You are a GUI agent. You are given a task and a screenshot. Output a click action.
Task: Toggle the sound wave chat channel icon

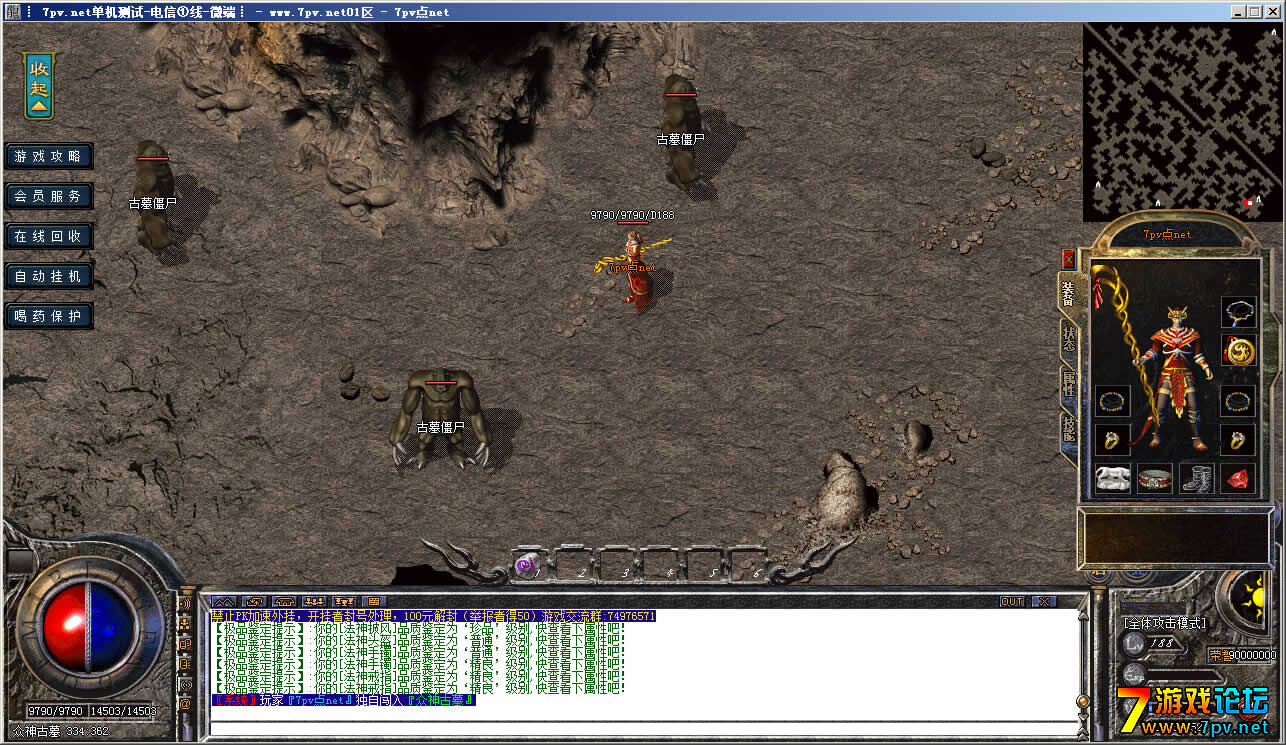185,603
